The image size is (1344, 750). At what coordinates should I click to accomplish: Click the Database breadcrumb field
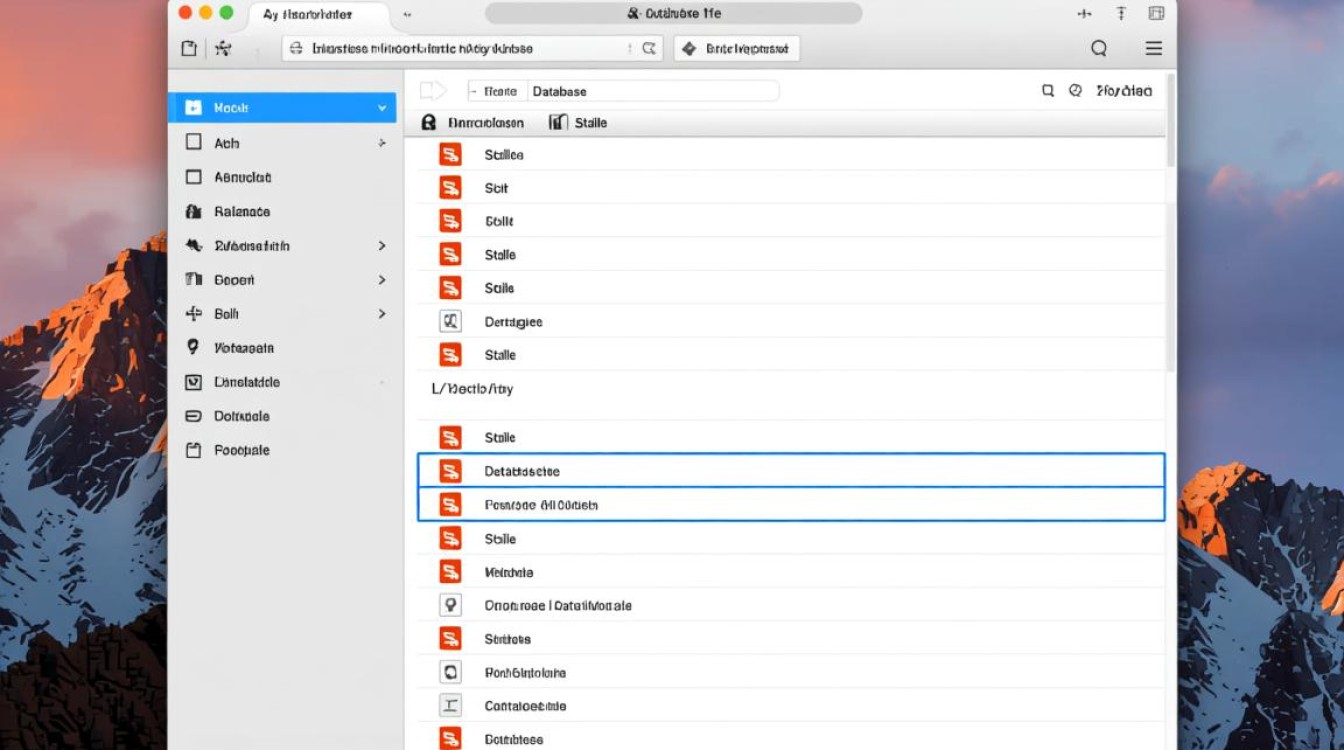650,91
